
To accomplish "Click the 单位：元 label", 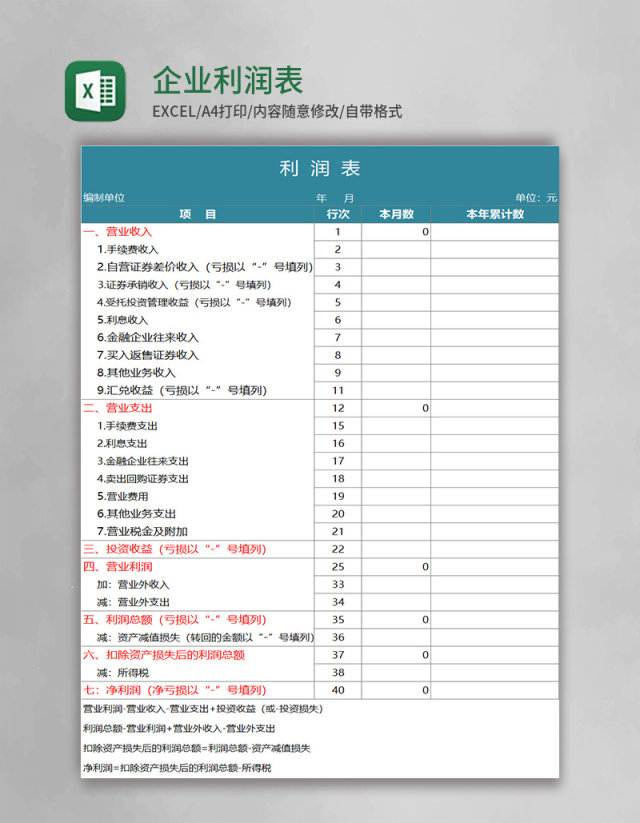I will tap(536, 198).
